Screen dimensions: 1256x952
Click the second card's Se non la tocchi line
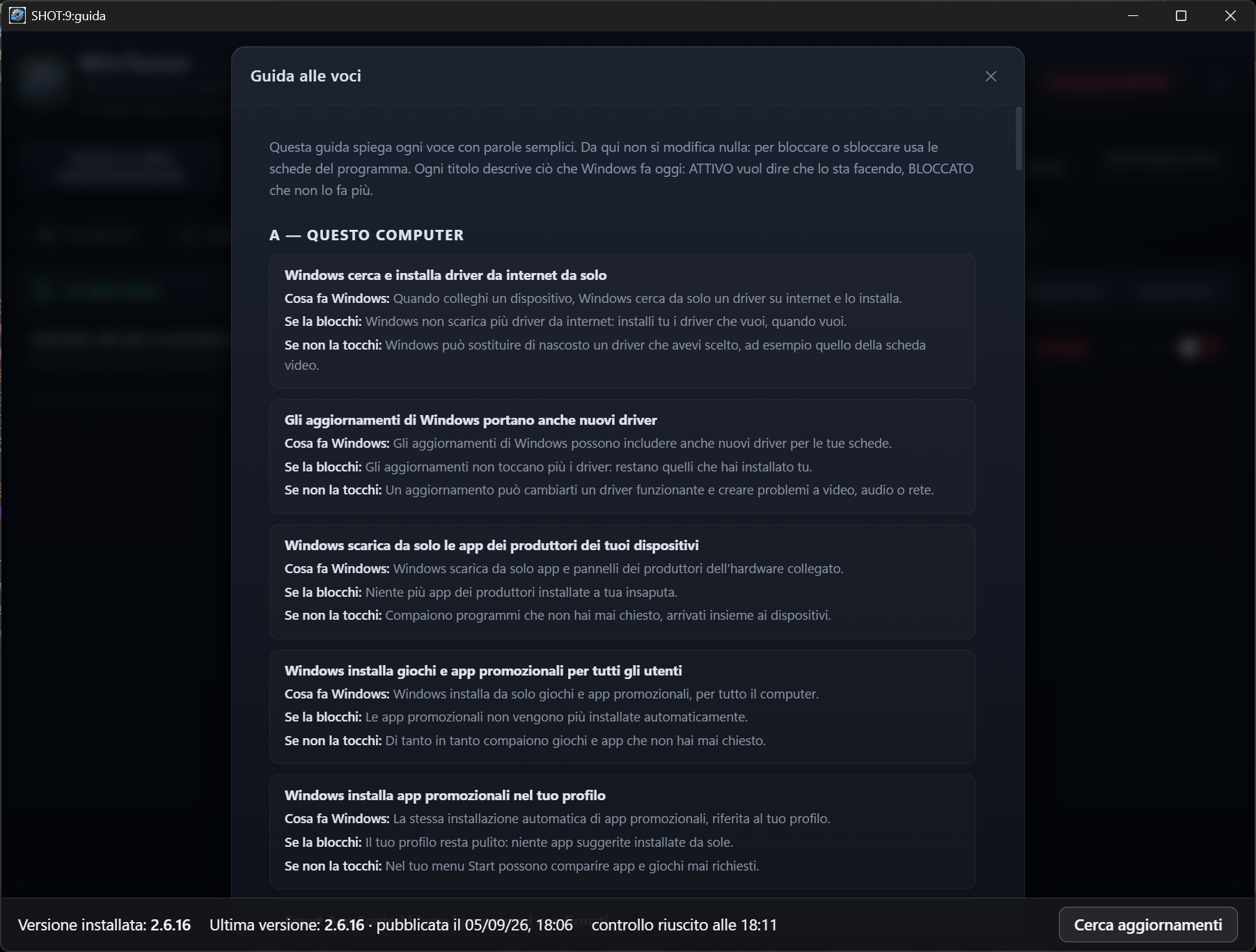tap(609, 490)
